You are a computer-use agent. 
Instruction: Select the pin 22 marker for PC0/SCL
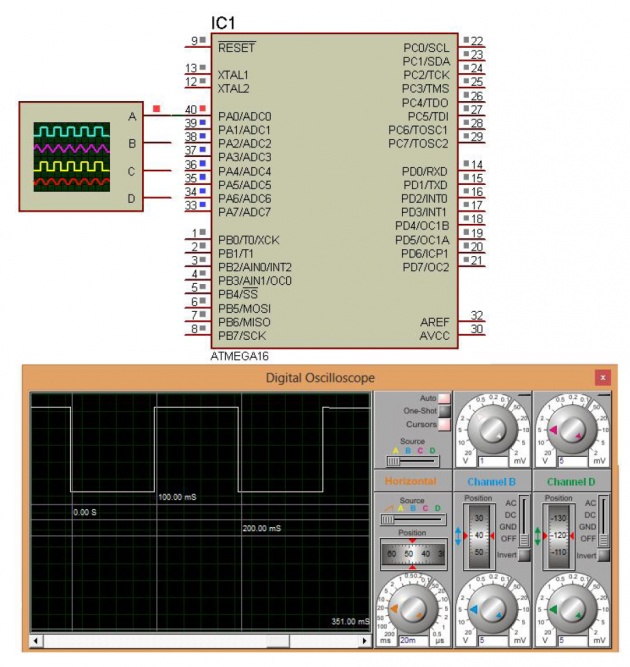[x=466, y=40]
